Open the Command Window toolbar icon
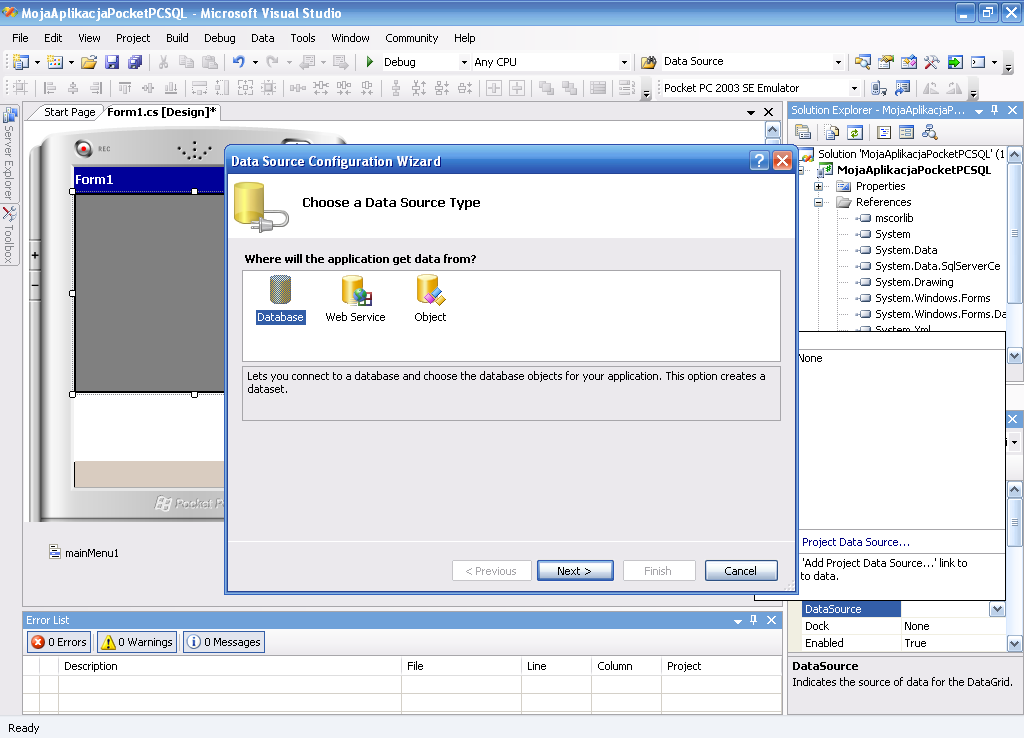The width and height of the screenshot is (1024, 738). (x=978, y=62)
